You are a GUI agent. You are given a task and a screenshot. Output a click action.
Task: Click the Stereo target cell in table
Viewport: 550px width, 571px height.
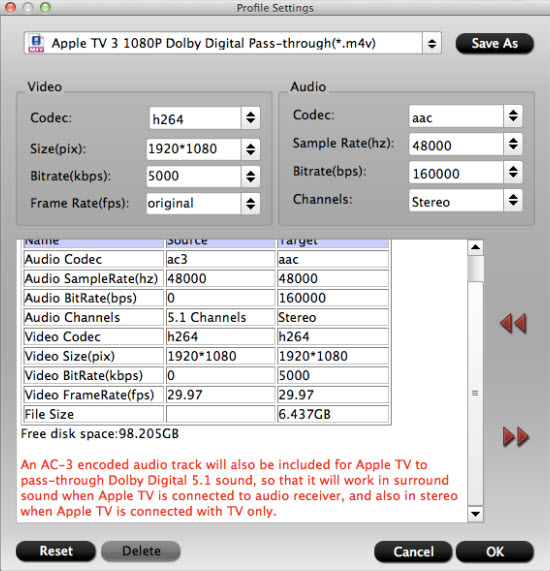[333, 317]
